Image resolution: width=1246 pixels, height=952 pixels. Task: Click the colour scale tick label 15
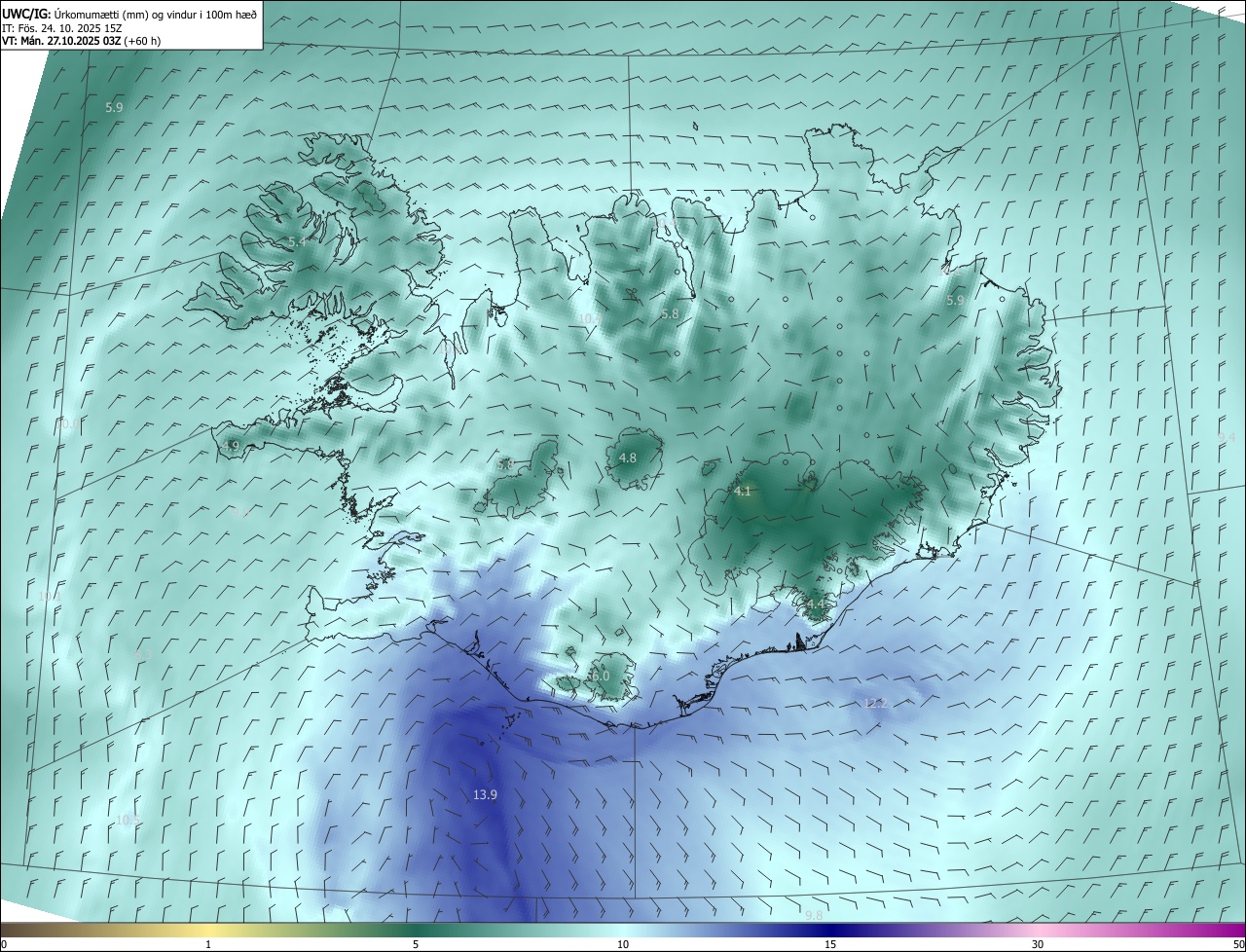[x=830, y=944]
